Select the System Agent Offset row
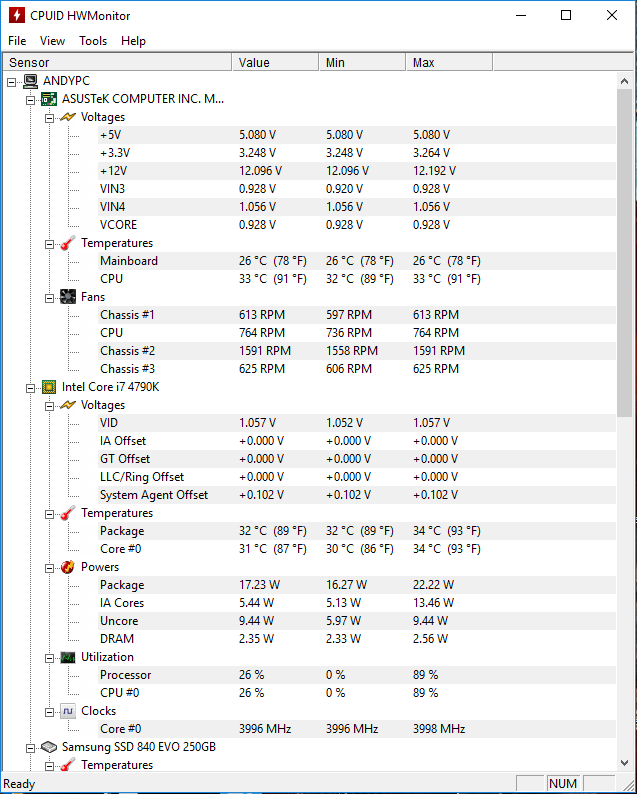Screen dimensions: 637x794 pyautogui.click(x=357, y=495)
